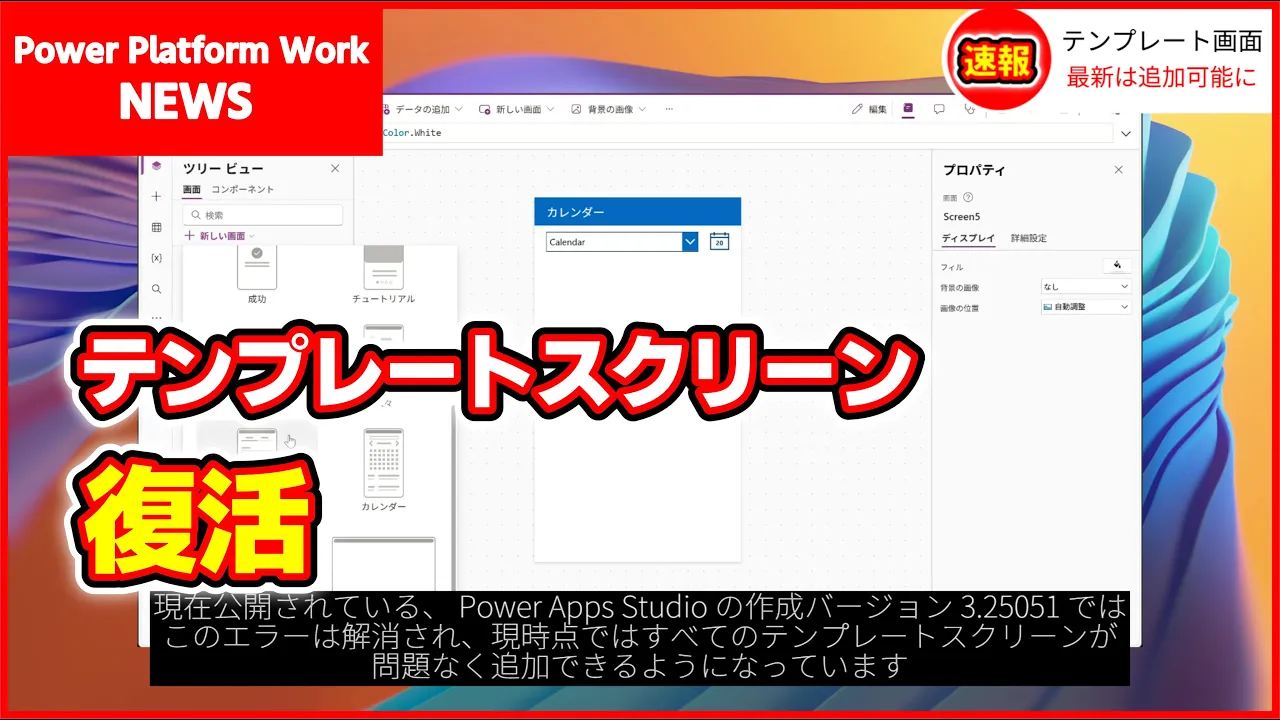Open the 背景の画像 property dropdown showing なし
Viewport: 1280px width, 720px height.
(1086, 287)
